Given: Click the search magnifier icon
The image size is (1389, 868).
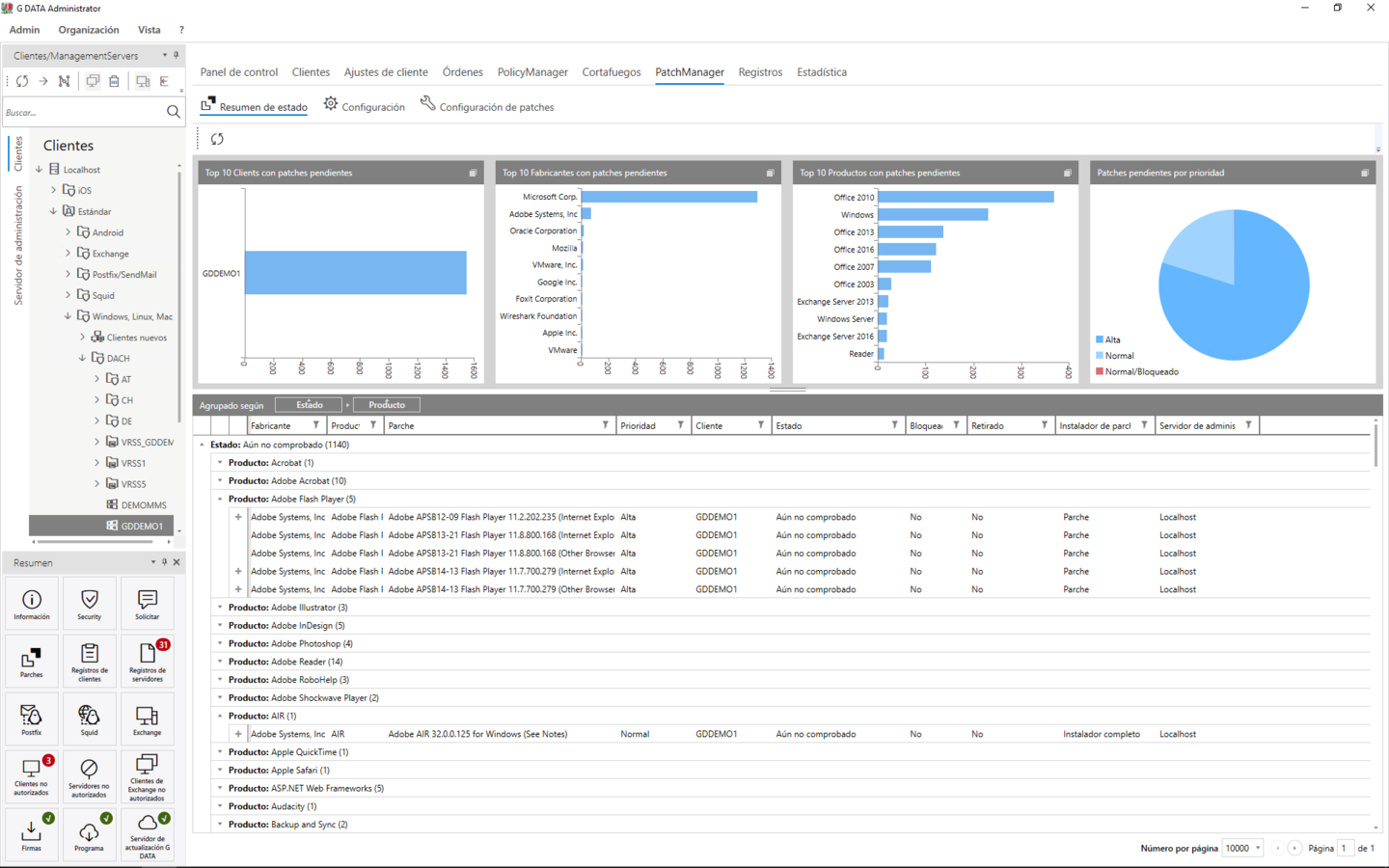Looking at the screenshot, I should point(174,112).
